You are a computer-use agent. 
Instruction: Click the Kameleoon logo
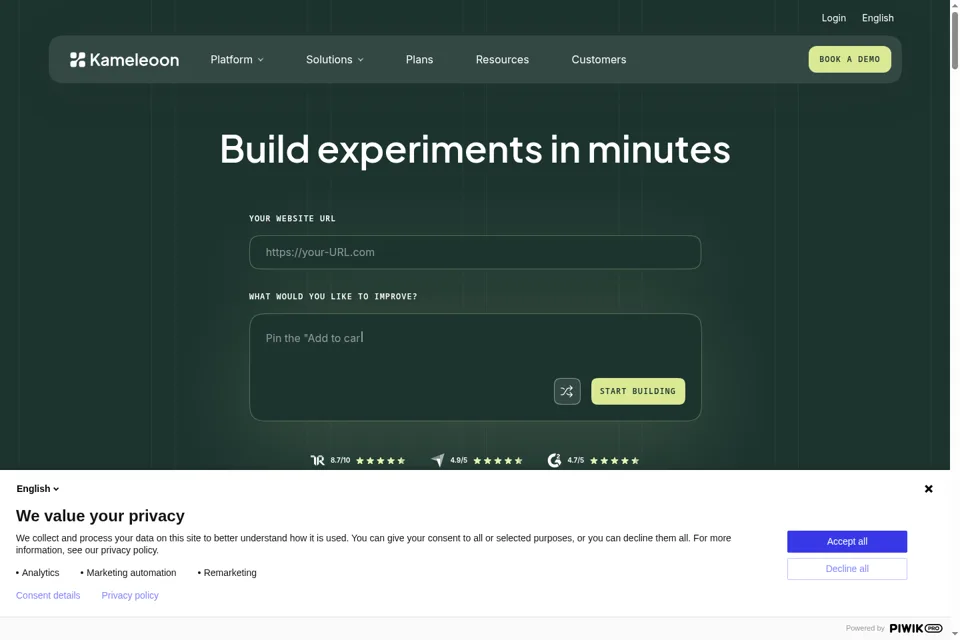[124, 59]
